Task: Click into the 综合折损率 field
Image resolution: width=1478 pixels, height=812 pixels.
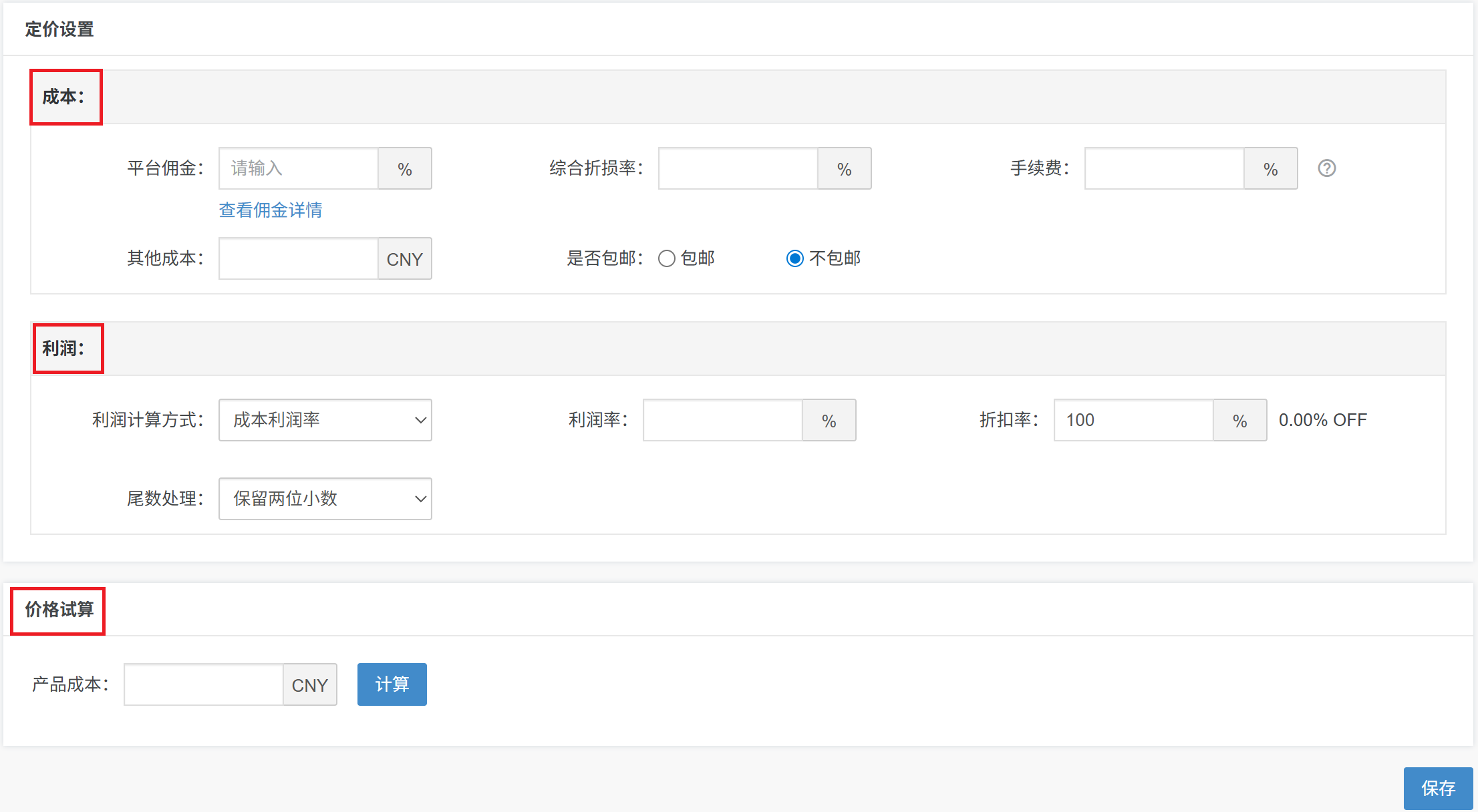Action: point(738,168)
